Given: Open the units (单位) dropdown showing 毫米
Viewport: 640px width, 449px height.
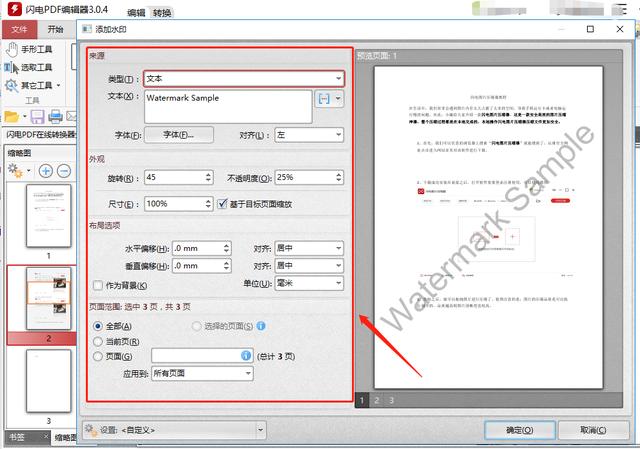Looking at the screenshot, I should (x=309, y=283).
